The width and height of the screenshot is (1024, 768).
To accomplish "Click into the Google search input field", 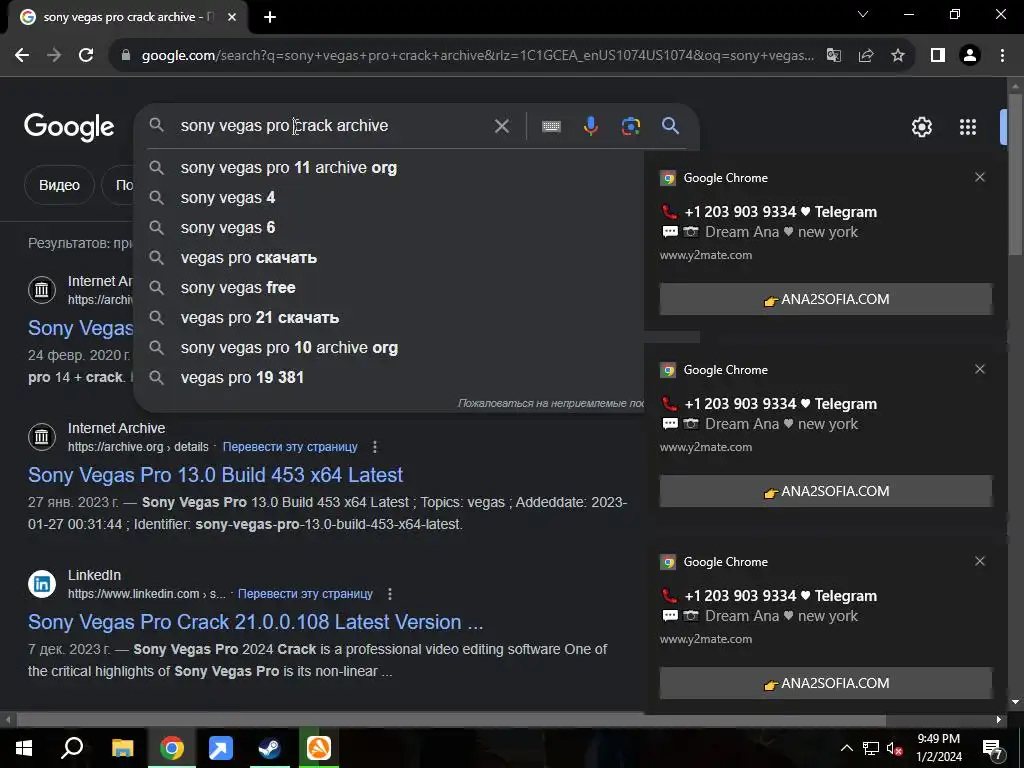I will 330,126.
